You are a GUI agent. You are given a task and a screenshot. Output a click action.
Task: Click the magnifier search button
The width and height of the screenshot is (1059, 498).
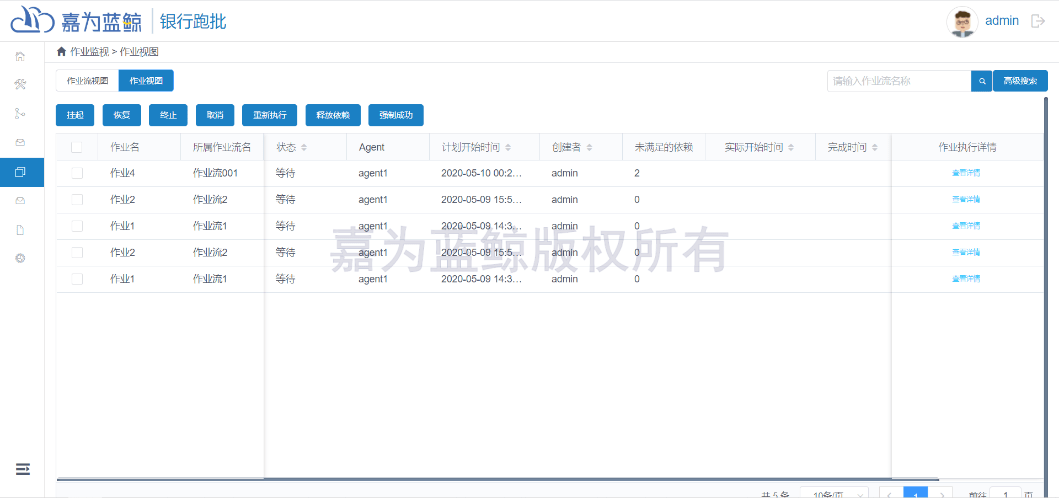pyautogui.click(x=982, y=81)
